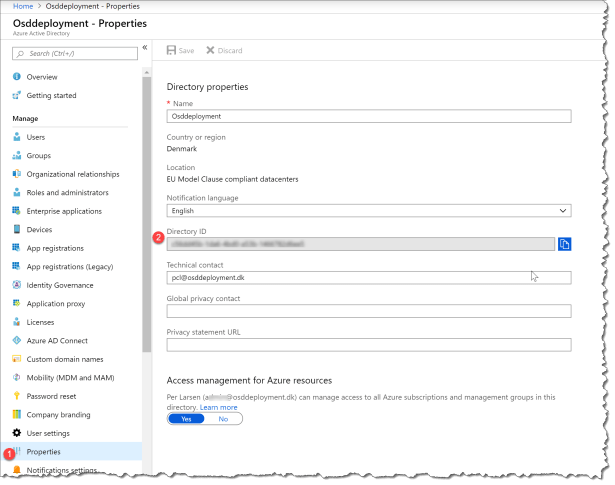Click the Password reset key icon
Screen dimensions: 615x485
[17, 396]
